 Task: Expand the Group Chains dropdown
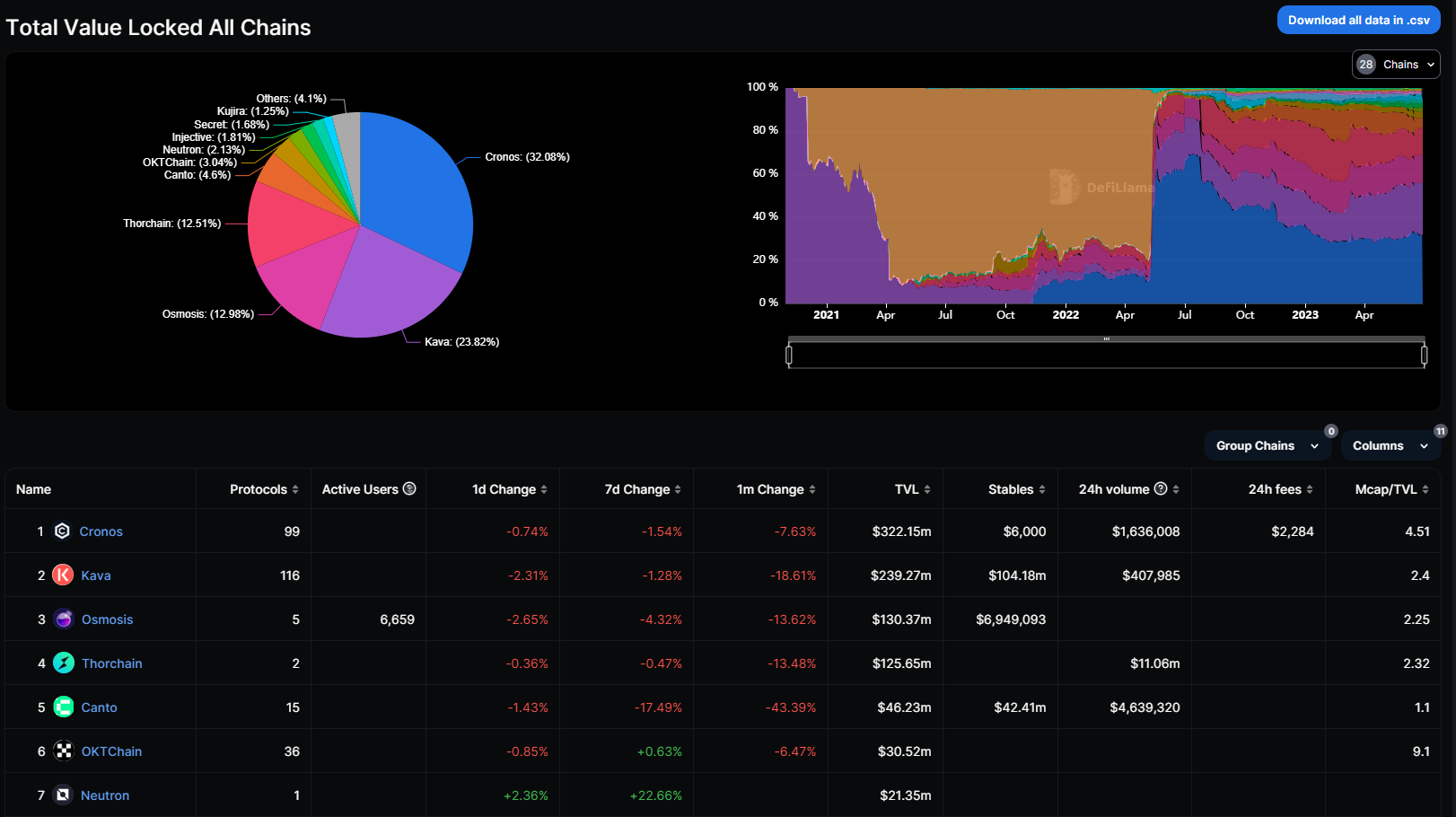point(1267,446)
